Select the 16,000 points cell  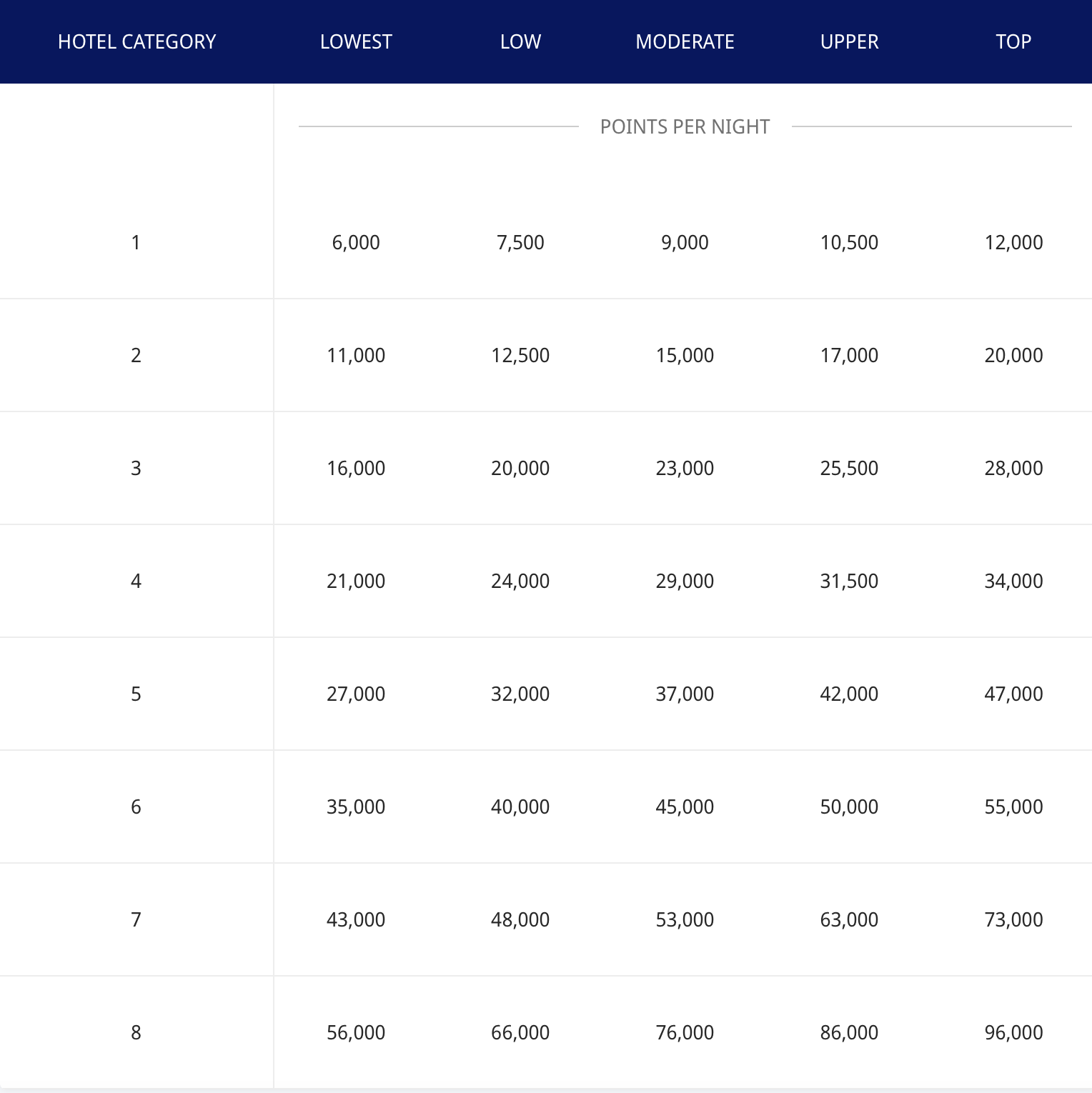356,468
